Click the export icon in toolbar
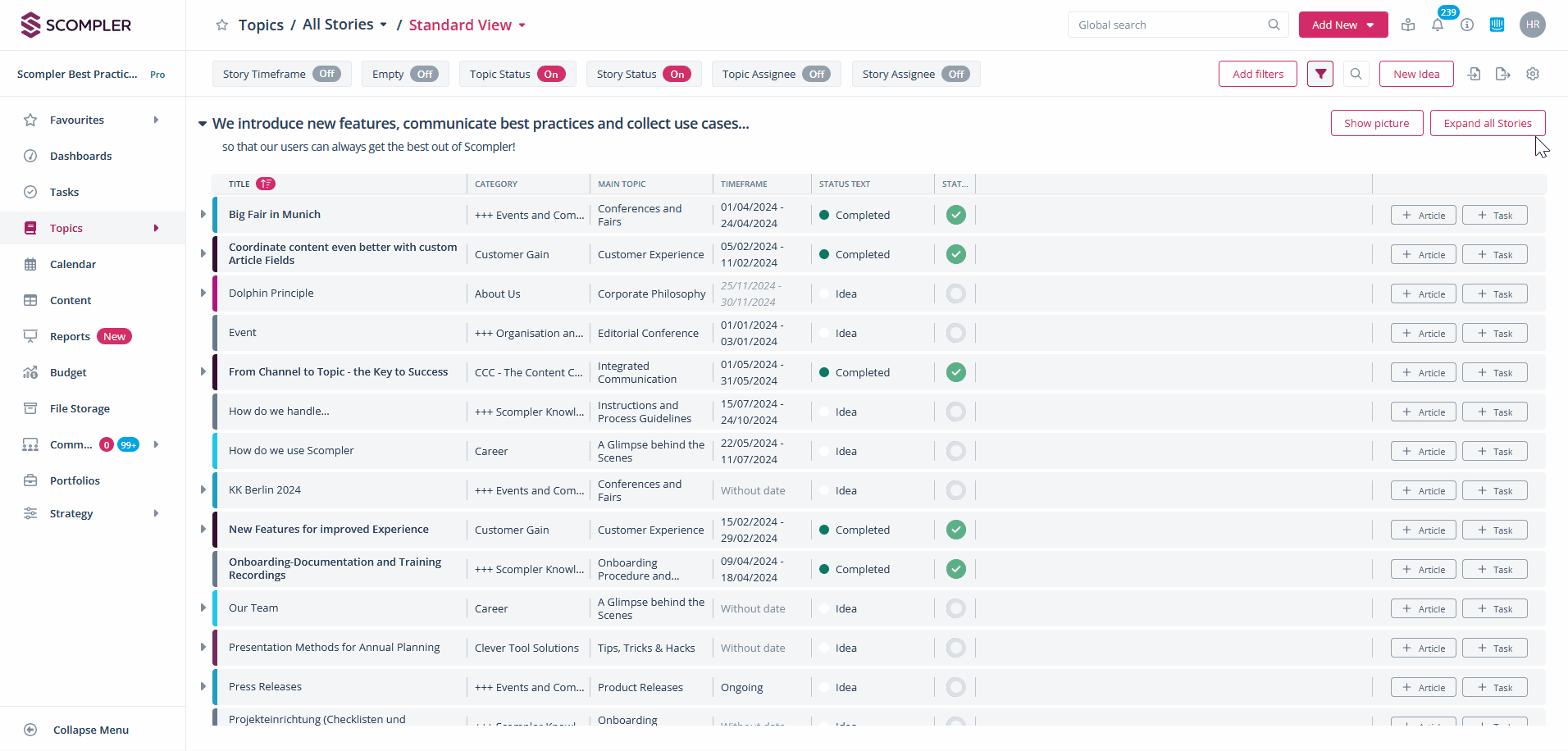Viewport: 1568px width, 751px height. point(1502,74)
